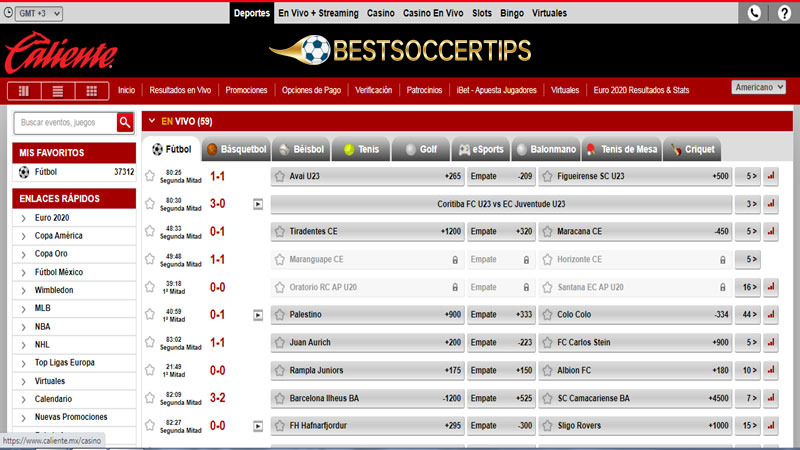Open the GMT +3 timezone dropdown
Screen dimensions: 800x450
coord(39,13)
